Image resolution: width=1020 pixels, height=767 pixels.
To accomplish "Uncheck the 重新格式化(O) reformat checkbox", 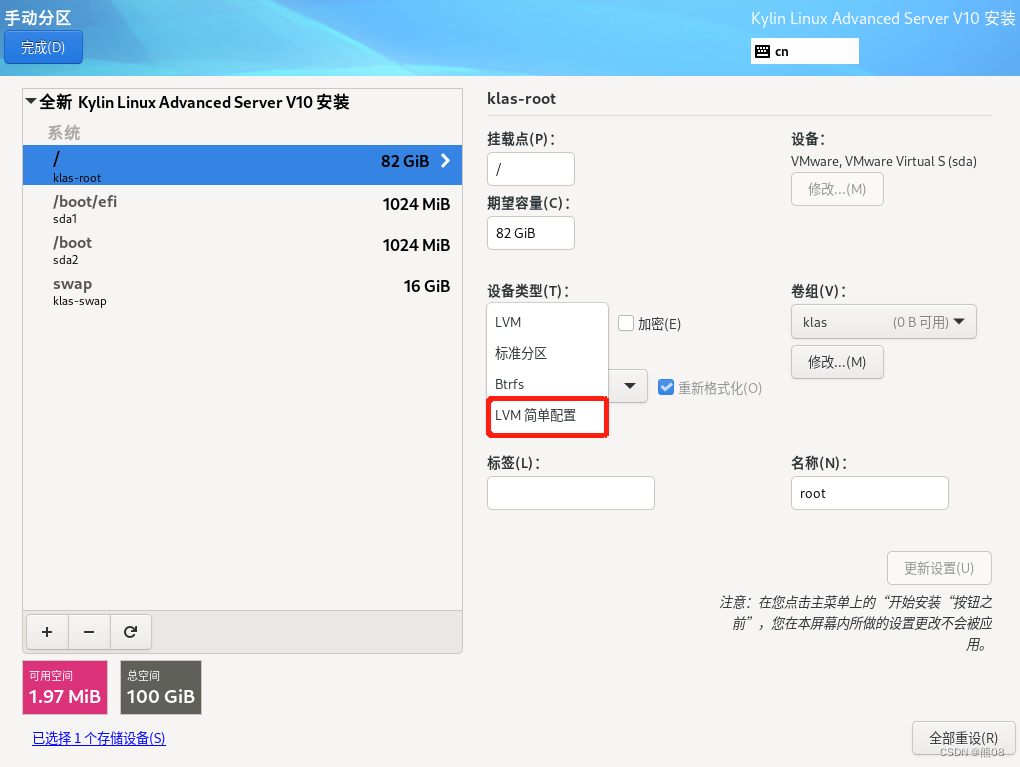I will click(666, 387).
